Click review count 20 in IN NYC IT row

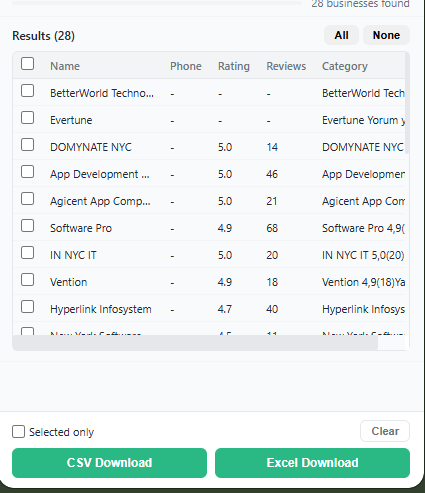click(x=272, y=255)
